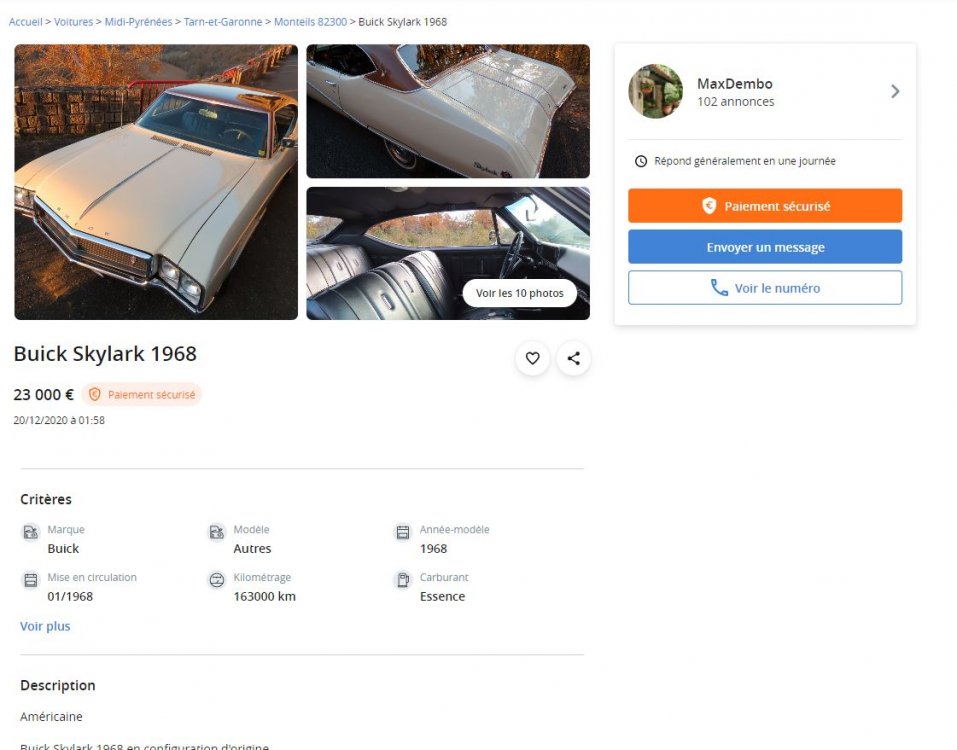The image size is (957, 750).
Task: Click the heart favorite icon
Action: [532, 358]
